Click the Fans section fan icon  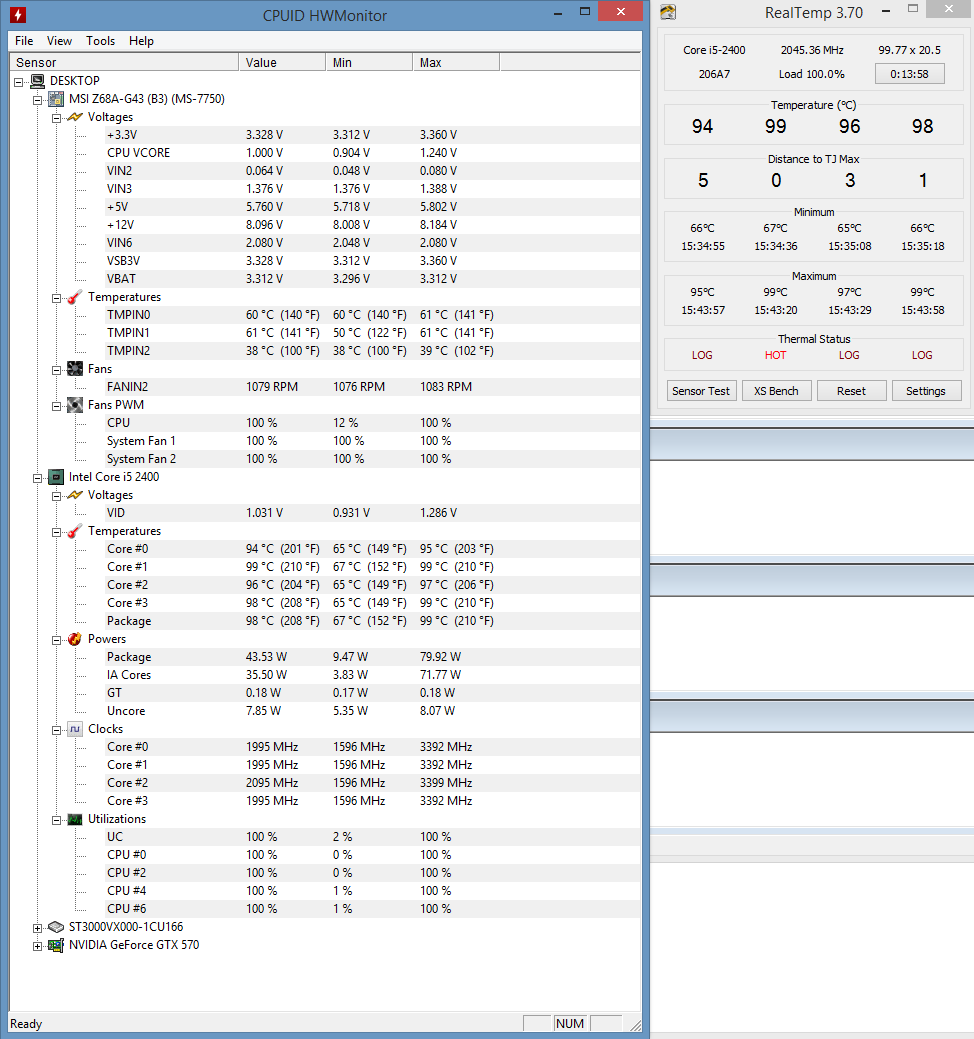coord(75,369)
